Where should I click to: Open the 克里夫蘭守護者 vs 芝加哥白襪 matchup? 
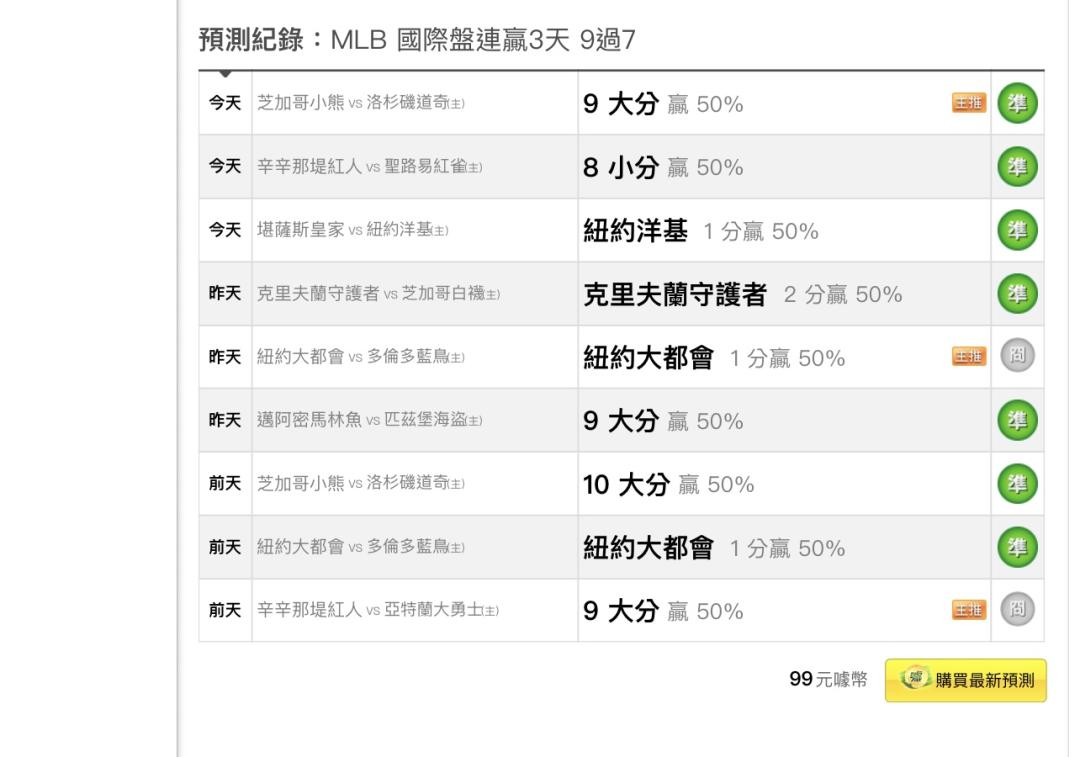point(378,295)
